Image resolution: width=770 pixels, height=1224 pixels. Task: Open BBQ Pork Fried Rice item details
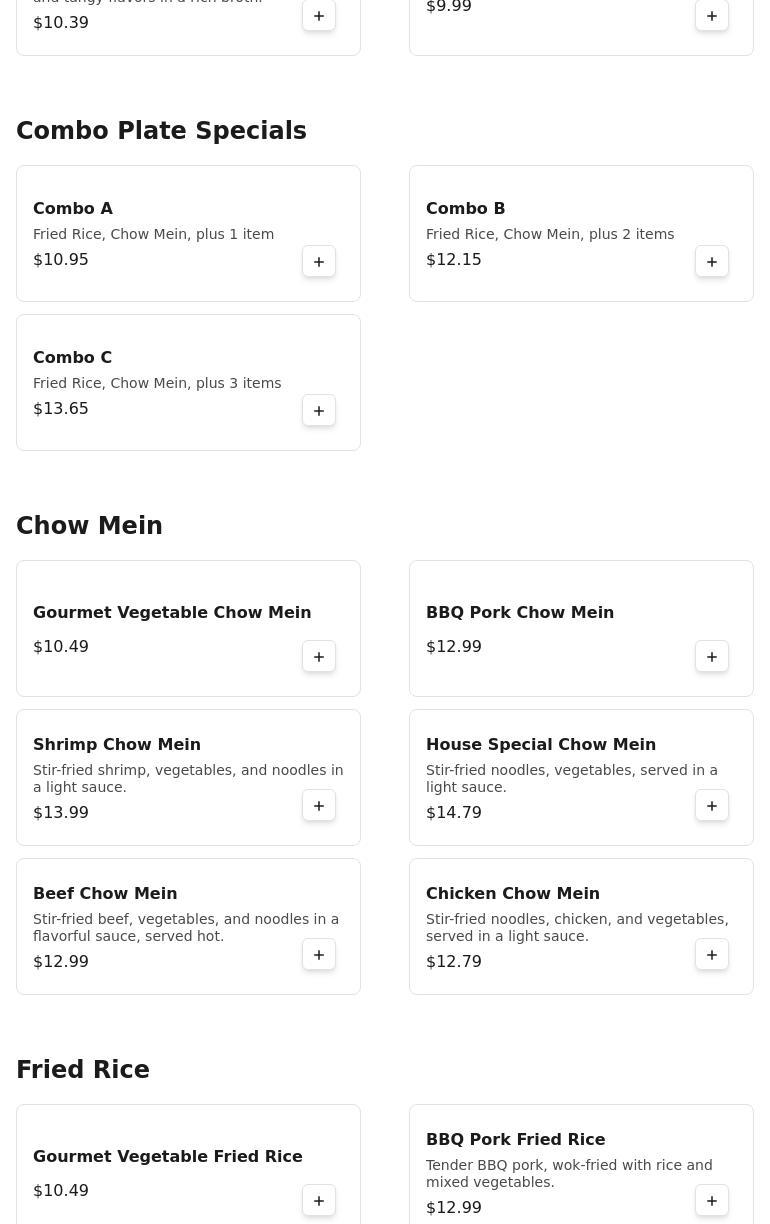pos(515,1139)
